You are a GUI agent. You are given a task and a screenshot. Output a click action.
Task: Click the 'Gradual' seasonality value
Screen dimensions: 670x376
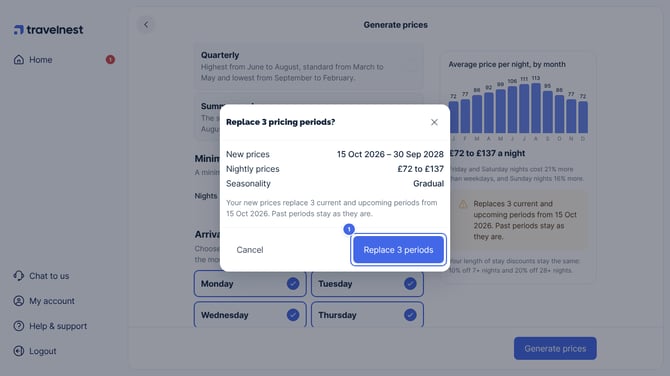[x=428, y=184]
